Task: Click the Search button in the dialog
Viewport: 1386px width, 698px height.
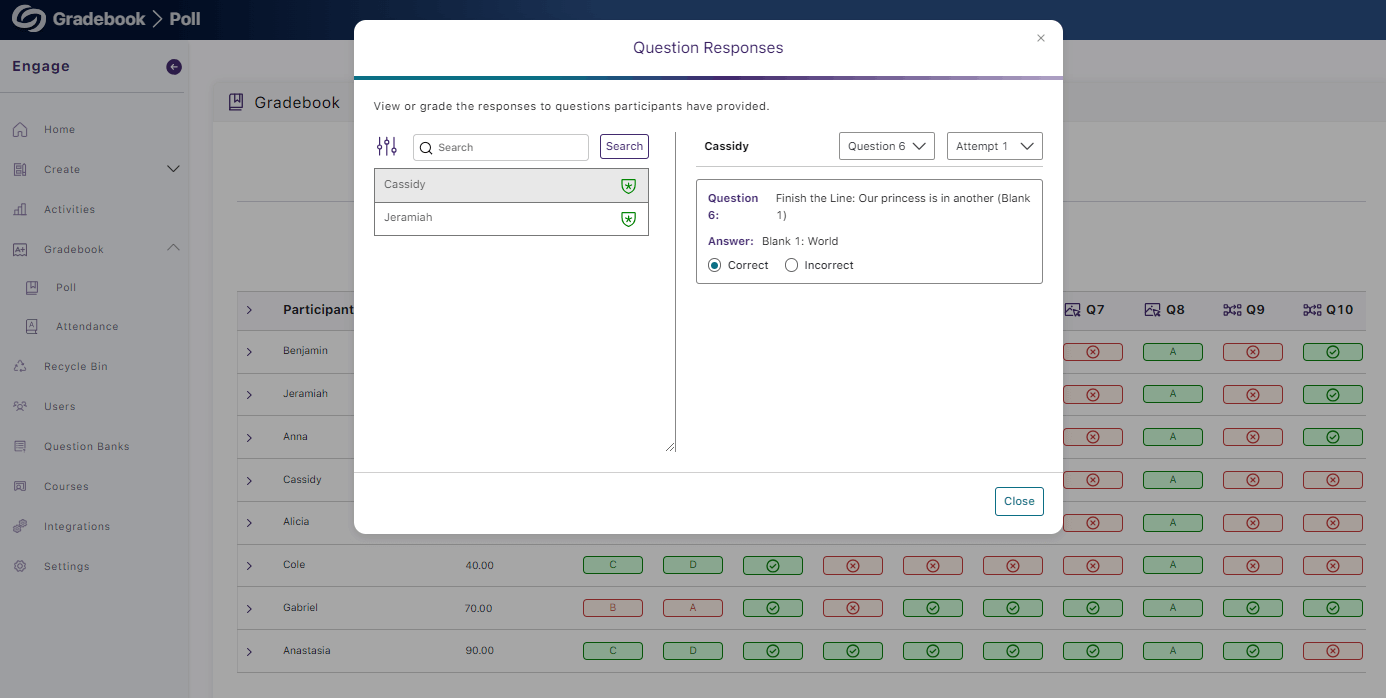Action: [x=624, y=147]
